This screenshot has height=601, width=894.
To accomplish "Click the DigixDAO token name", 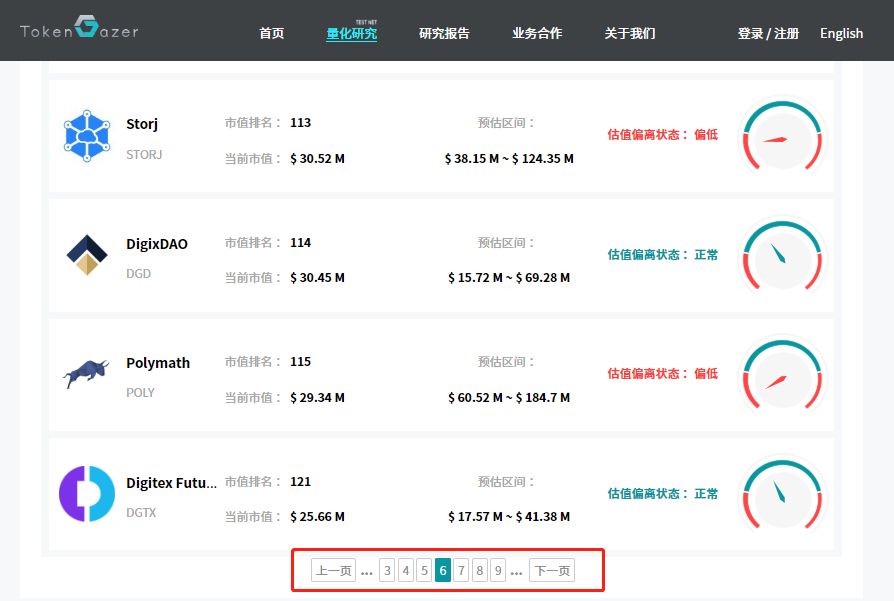I will coord(157,244).
